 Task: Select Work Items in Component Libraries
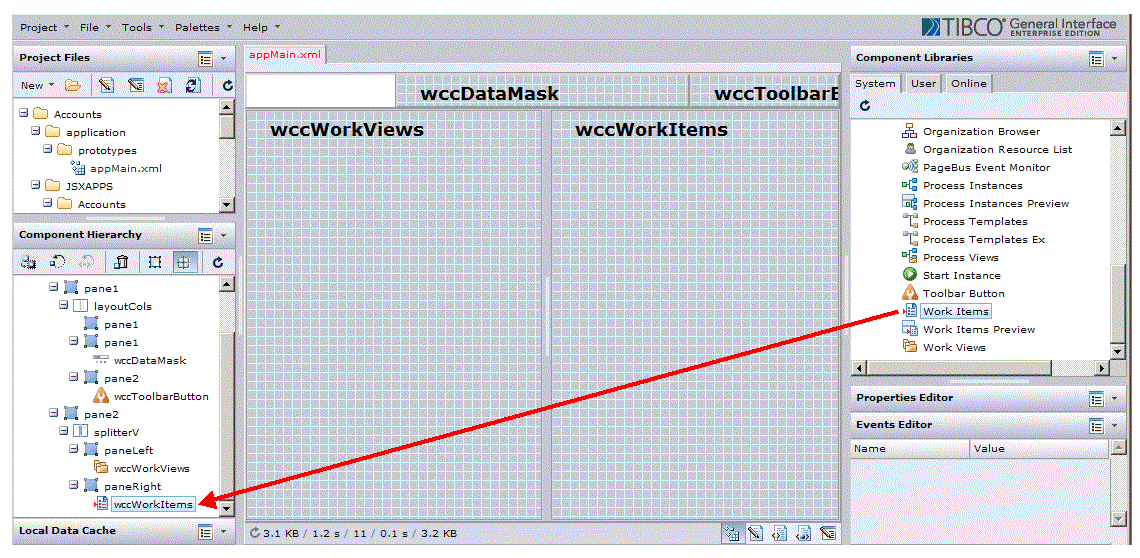tap(955, 311)
